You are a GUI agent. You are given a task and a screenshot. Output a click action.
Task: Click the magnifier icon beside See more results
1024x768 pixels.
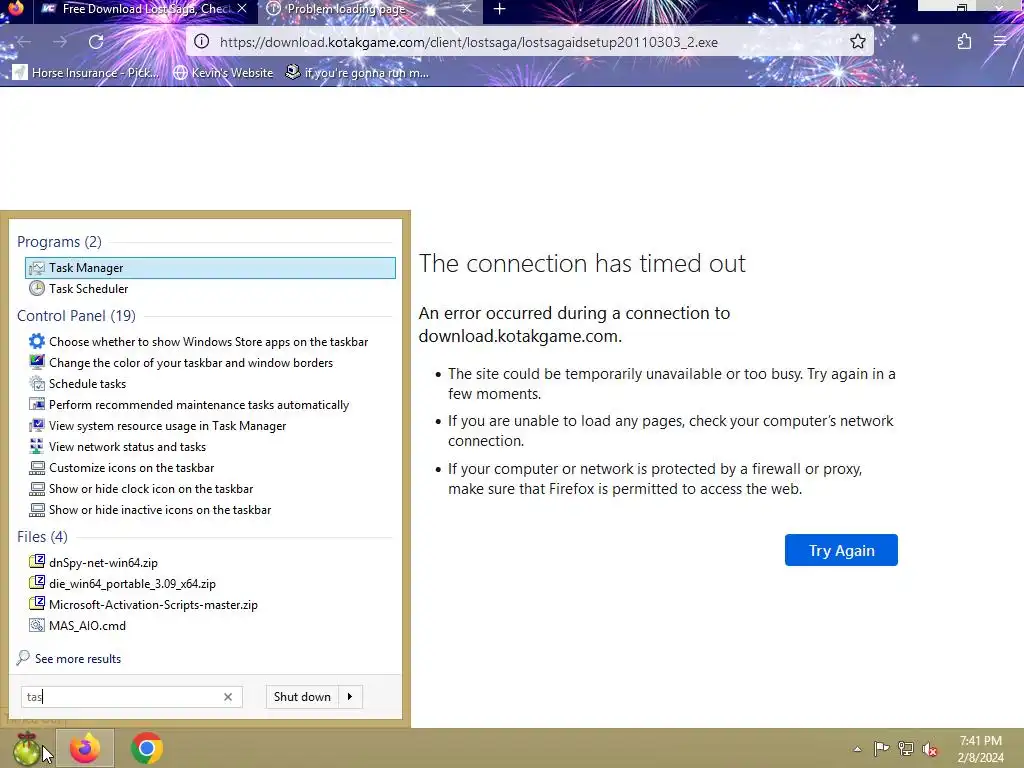[23, 658]
